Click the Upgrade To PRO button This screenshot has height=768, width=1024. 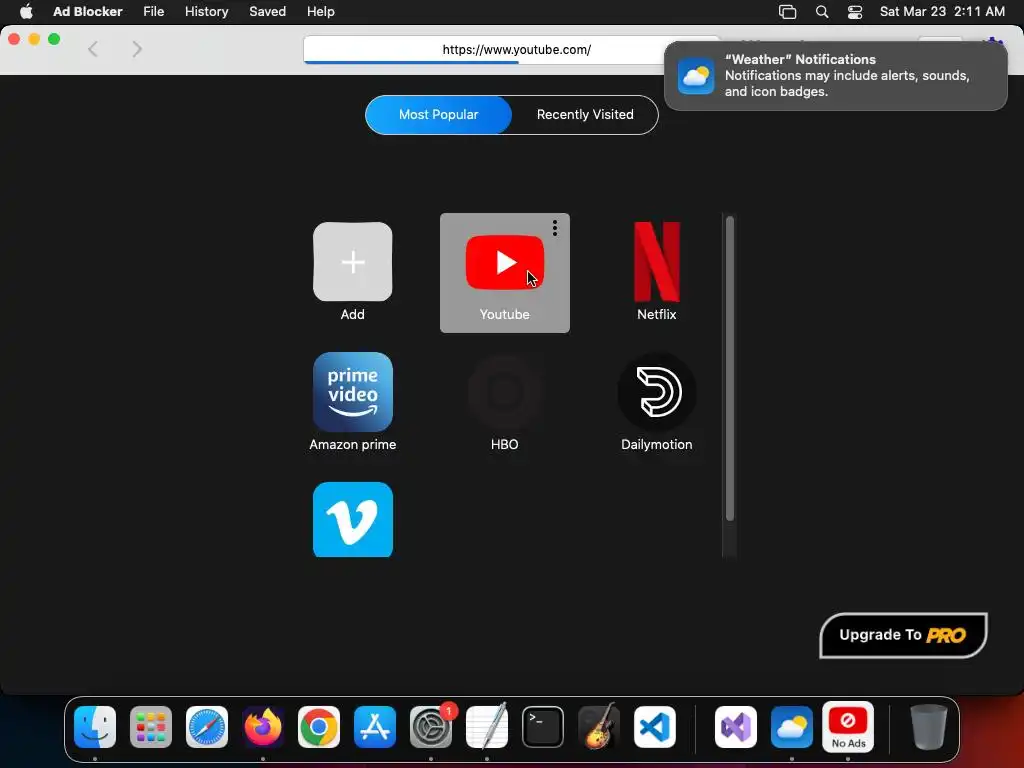click(903, 635)
